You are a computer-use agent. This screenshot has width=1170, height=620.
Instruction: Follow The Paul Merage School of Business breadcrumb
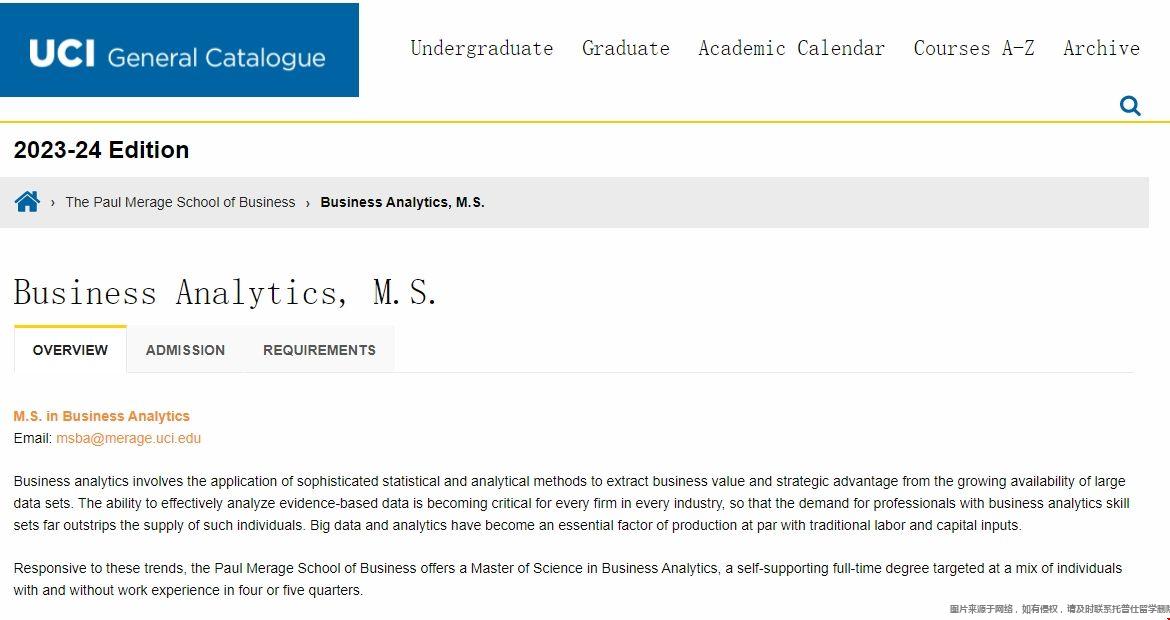(x=181, y=202)
